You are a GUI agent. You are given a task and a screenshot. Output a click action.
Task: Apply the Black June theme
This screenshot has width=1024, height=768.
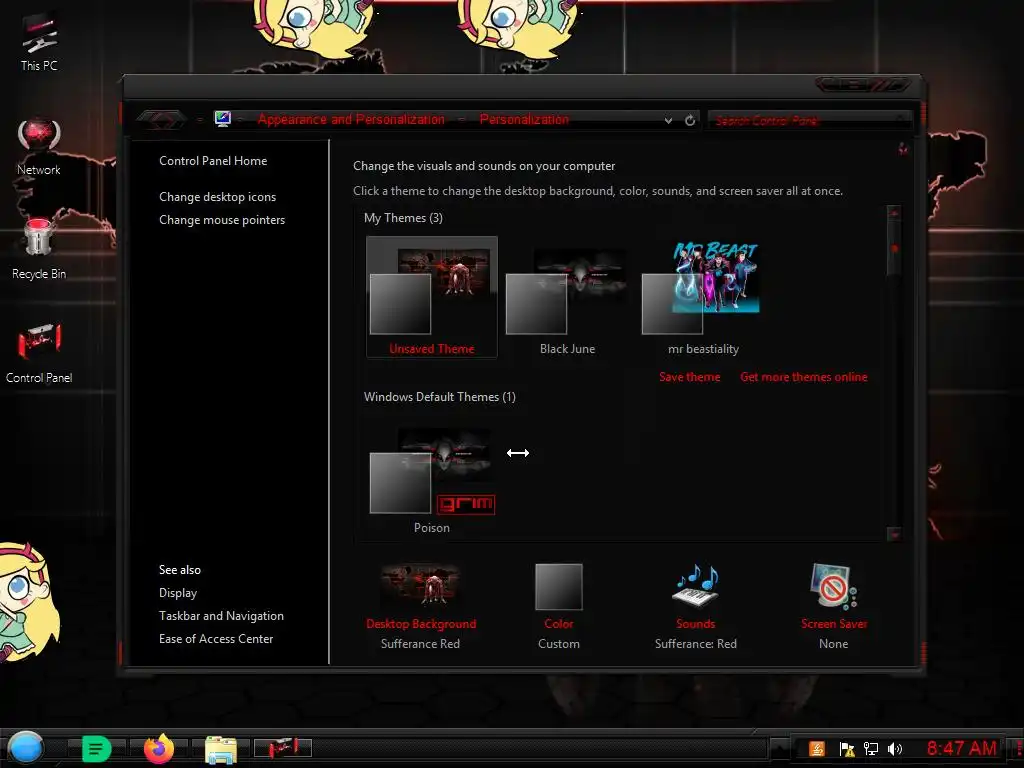click(567, 297)
